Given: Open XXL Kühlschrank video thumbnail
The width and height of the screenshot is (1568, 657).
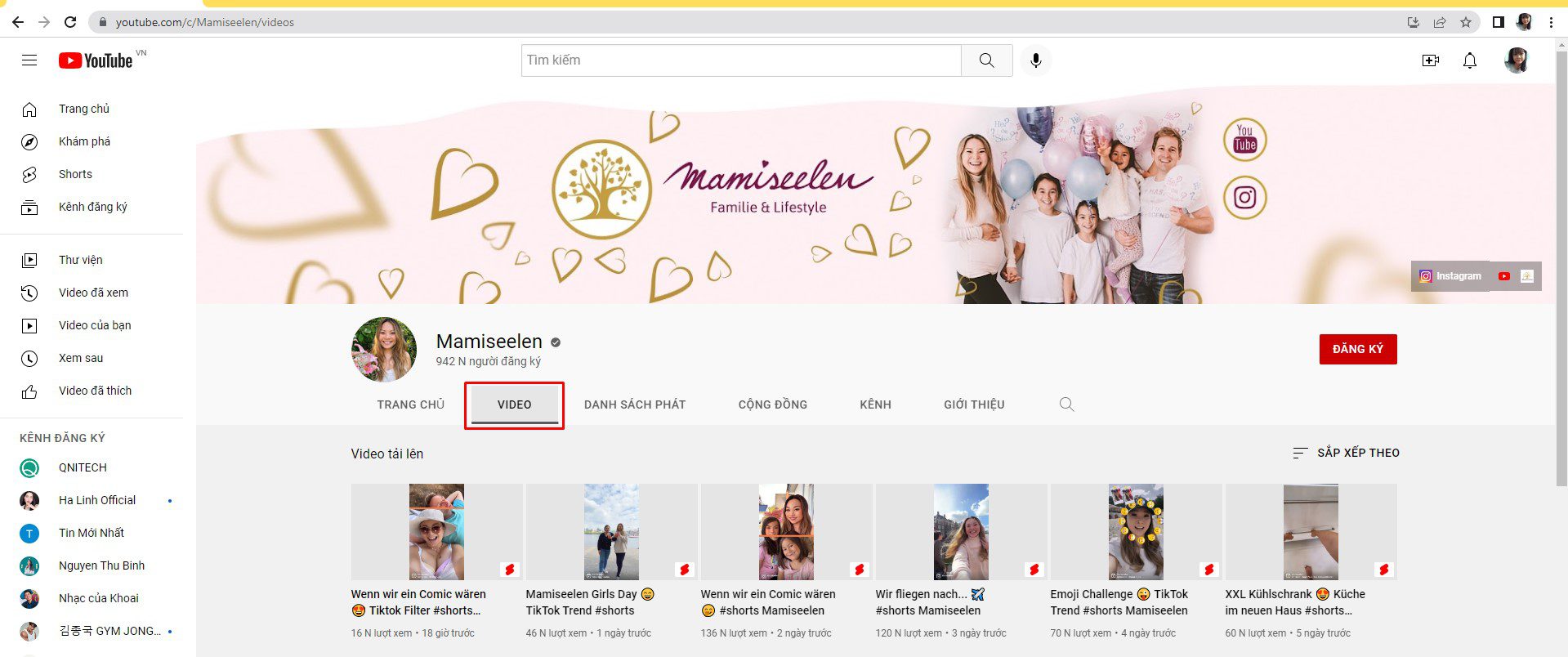Looking at the screenshot, I should tap(1311, 532).
